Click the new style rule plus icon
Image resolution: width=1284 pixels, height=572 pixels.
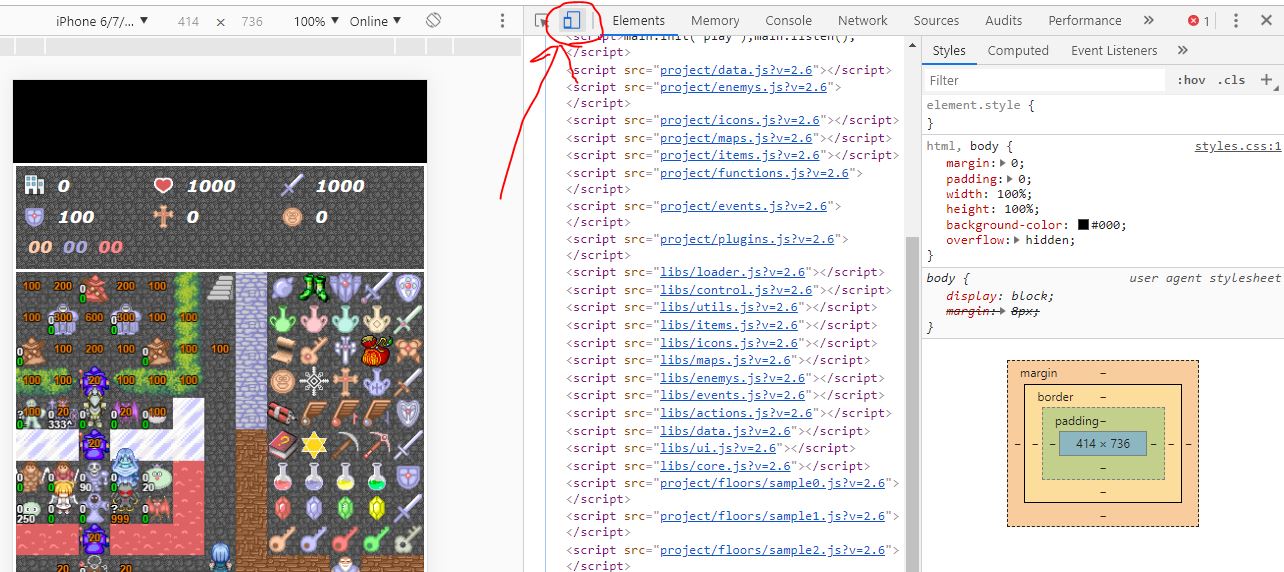click(1266, 80)
